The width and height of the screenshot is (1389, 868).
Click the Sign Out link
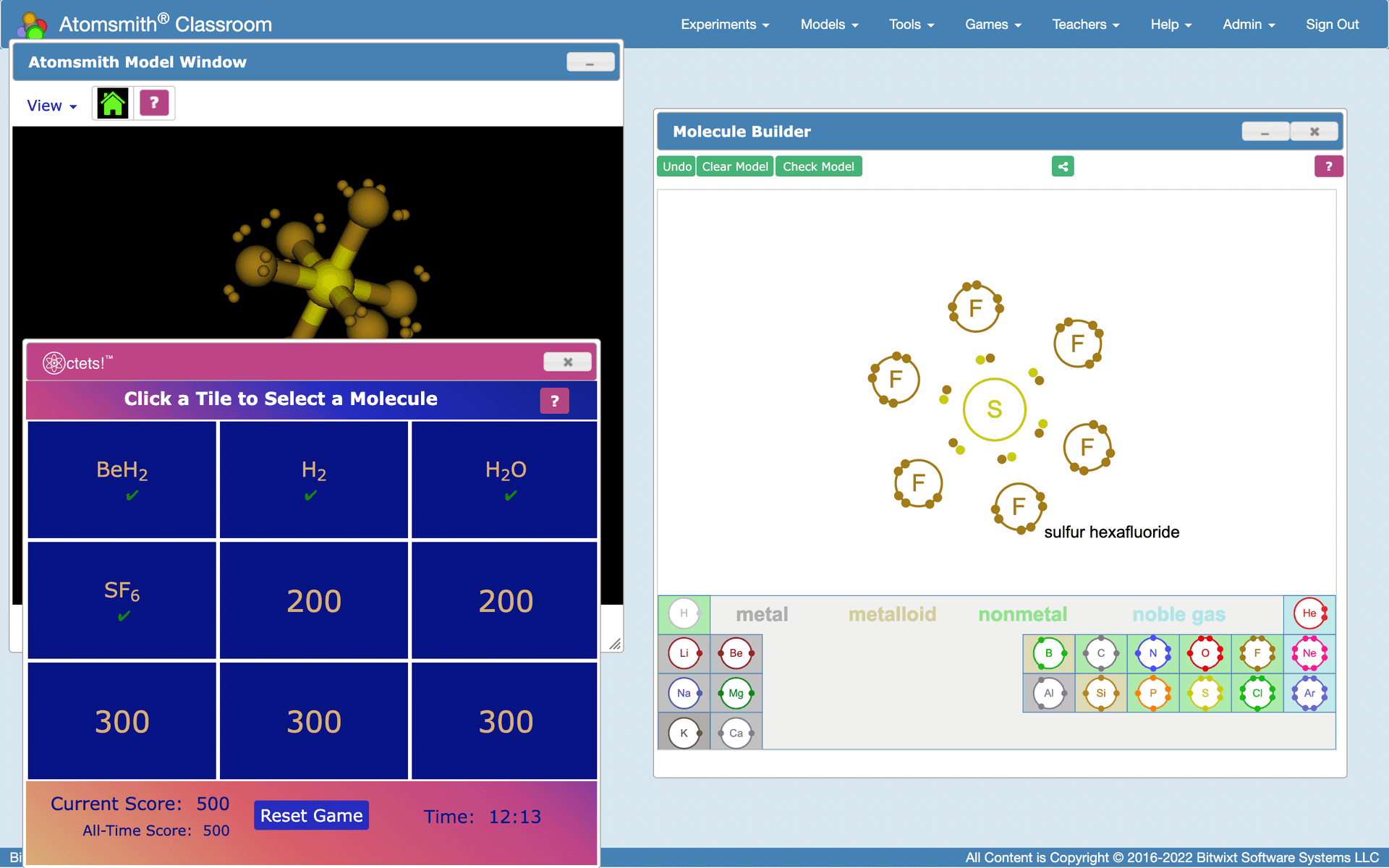click(1332, 25)
